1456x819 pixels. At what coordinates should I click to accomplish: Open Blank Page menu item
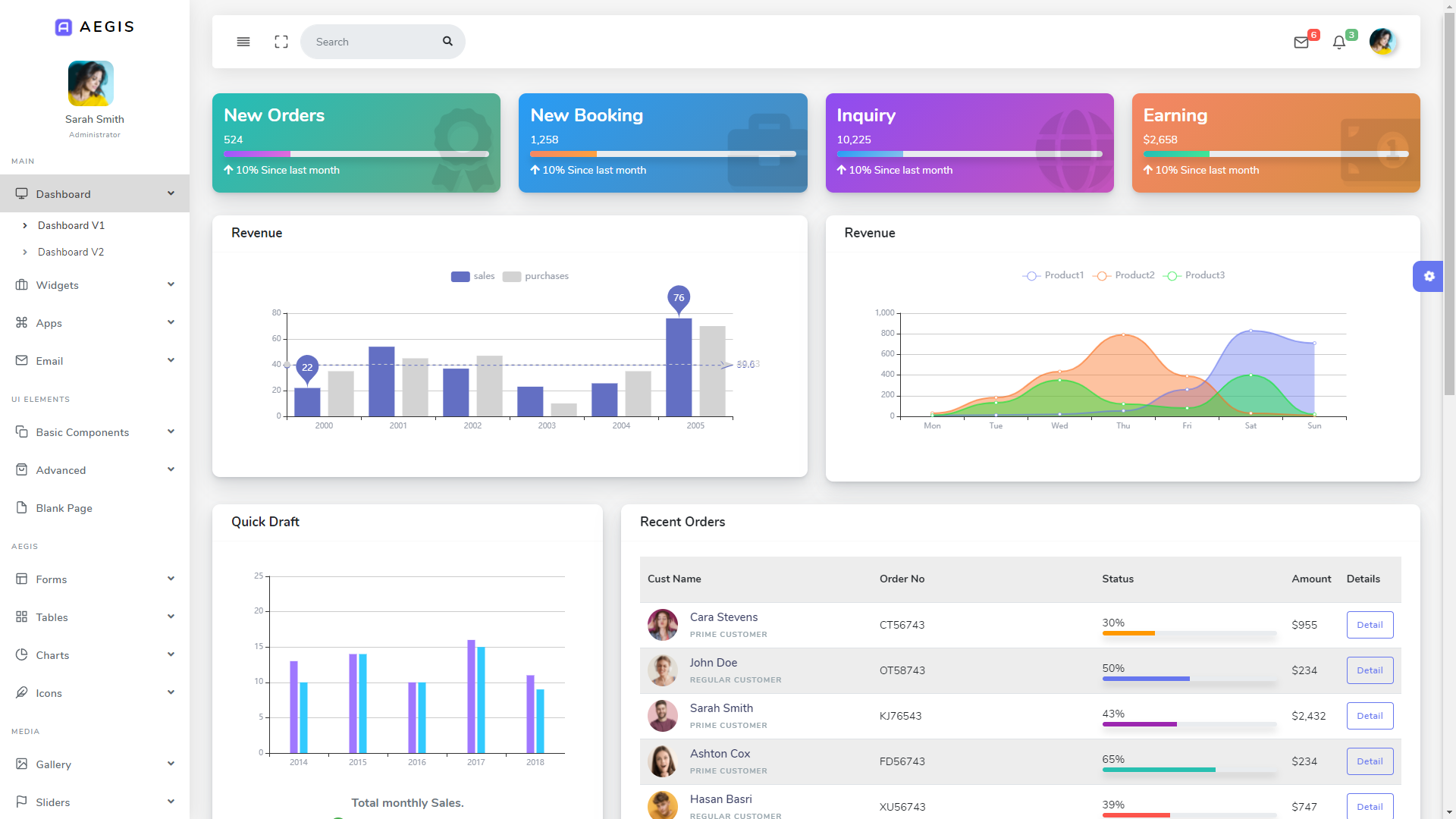(x=64, y=508)
